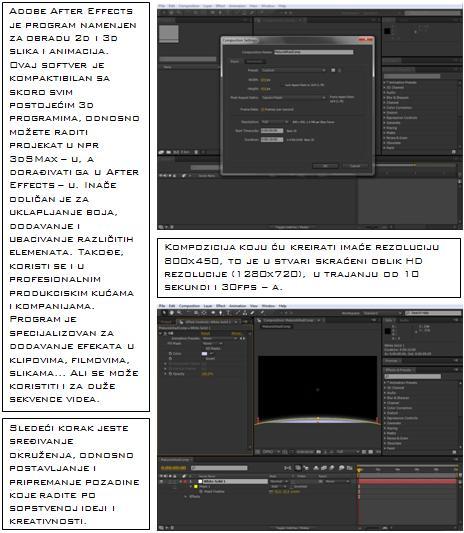
Task: Open the Effect menu in lower After Effects window
Action: click(221, 306)
